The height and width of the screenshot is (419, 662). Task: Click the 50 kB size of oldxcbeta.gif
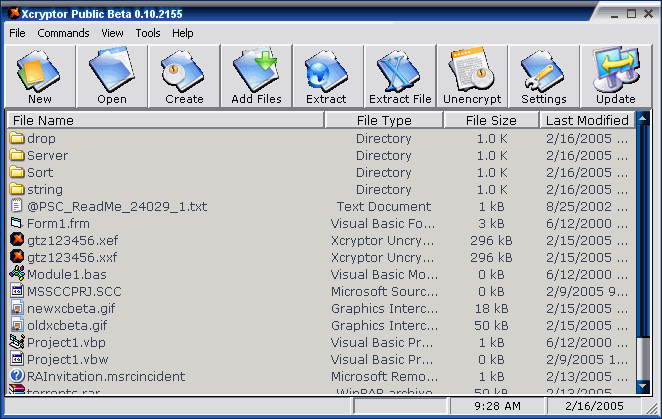coord(491,326)
